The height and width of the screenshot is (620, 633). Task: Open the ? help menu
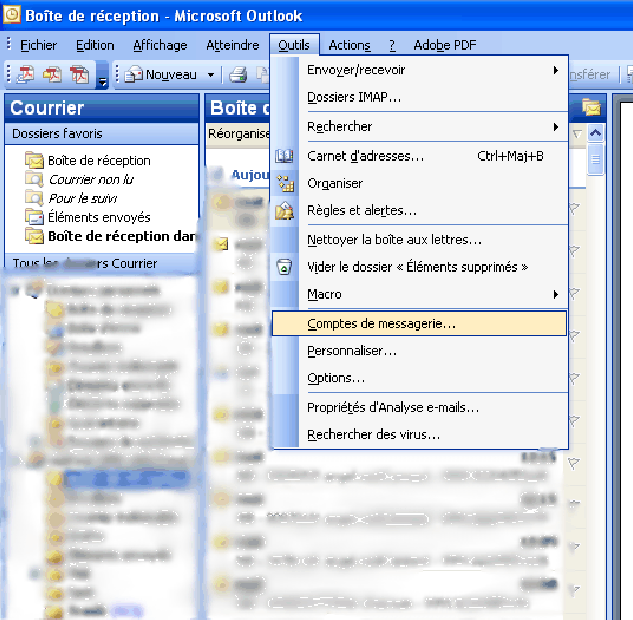(392, 45)
